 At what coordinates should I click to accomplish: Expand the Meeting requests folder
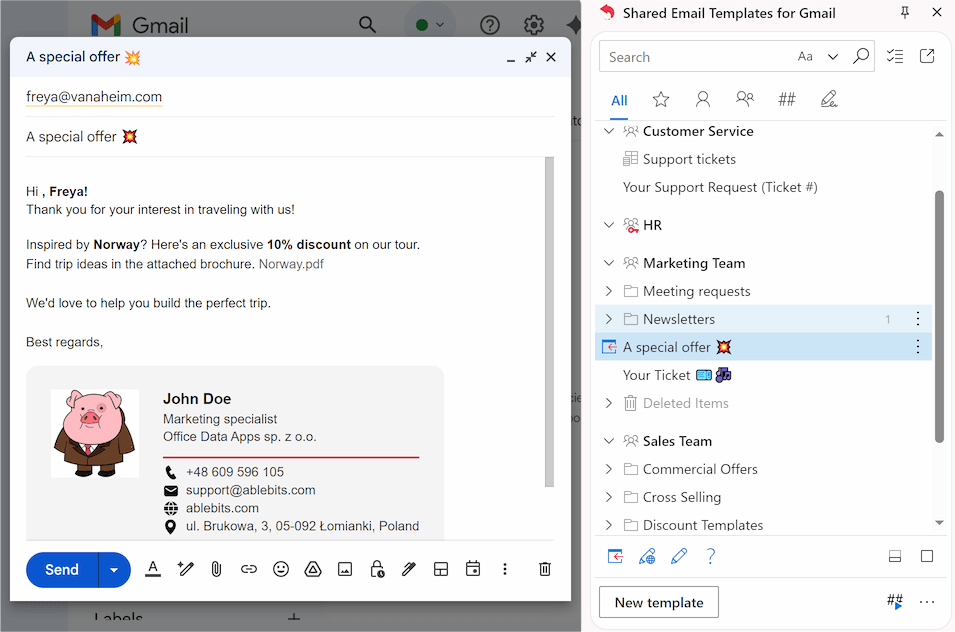pyautogui.click(x=608, y=291)
